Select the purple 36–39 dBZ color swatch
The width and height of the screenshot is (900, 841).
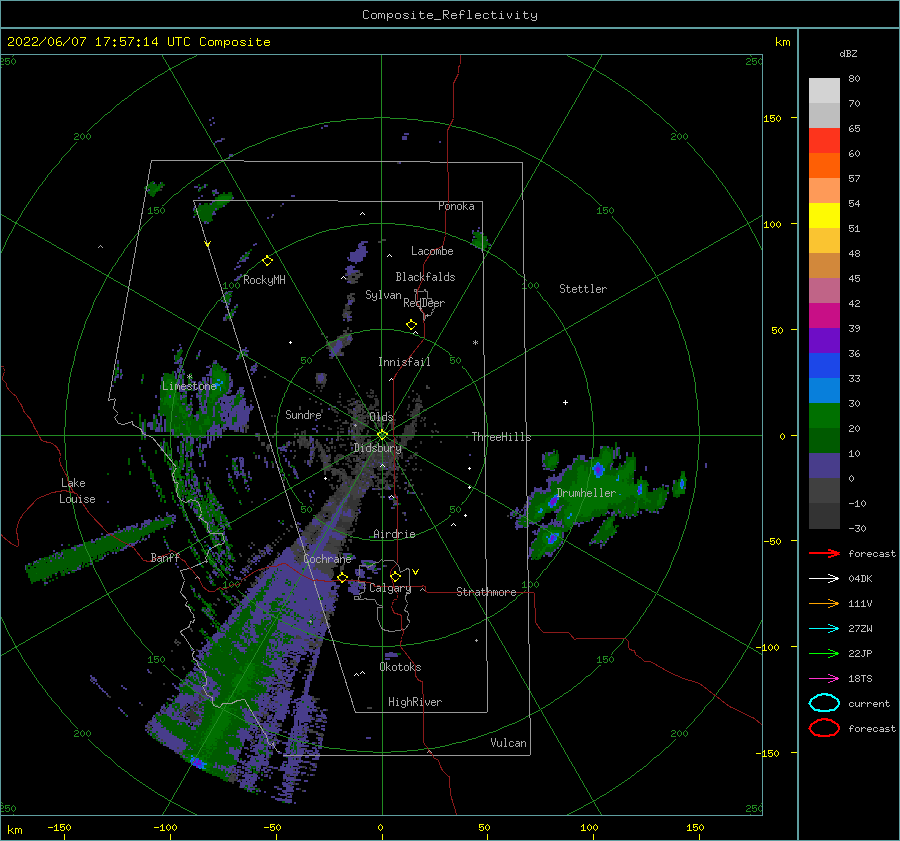(x=824, y=340)
